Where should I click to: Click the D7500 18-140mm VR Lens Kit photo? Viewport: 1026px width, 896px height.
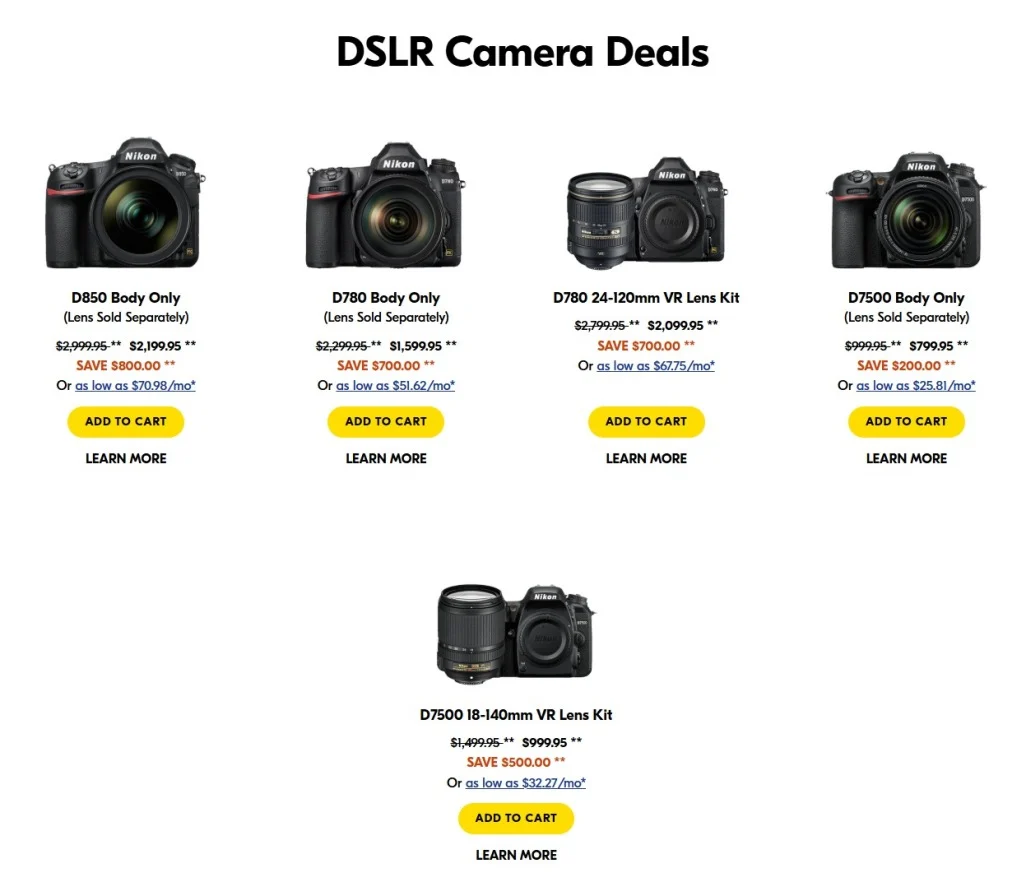[516, 634]
